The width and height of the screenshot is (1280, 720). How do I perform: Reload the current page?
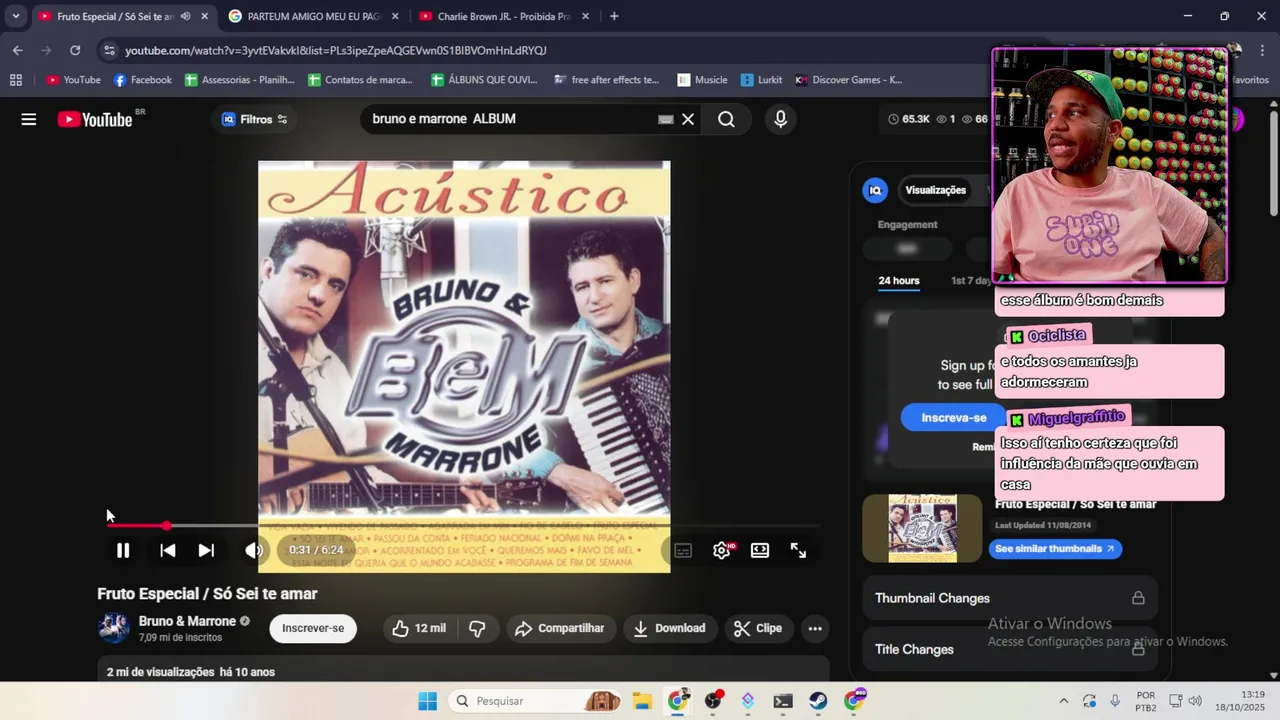pyautogui.click(x=75, y=50)
